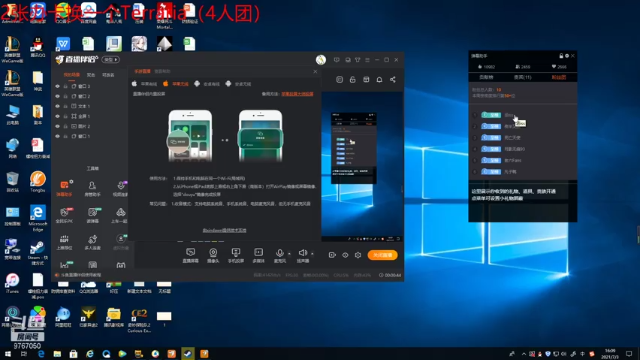Click the orange end-live button
The width and height of the screenshot is (640, 360).
[382, 255]
